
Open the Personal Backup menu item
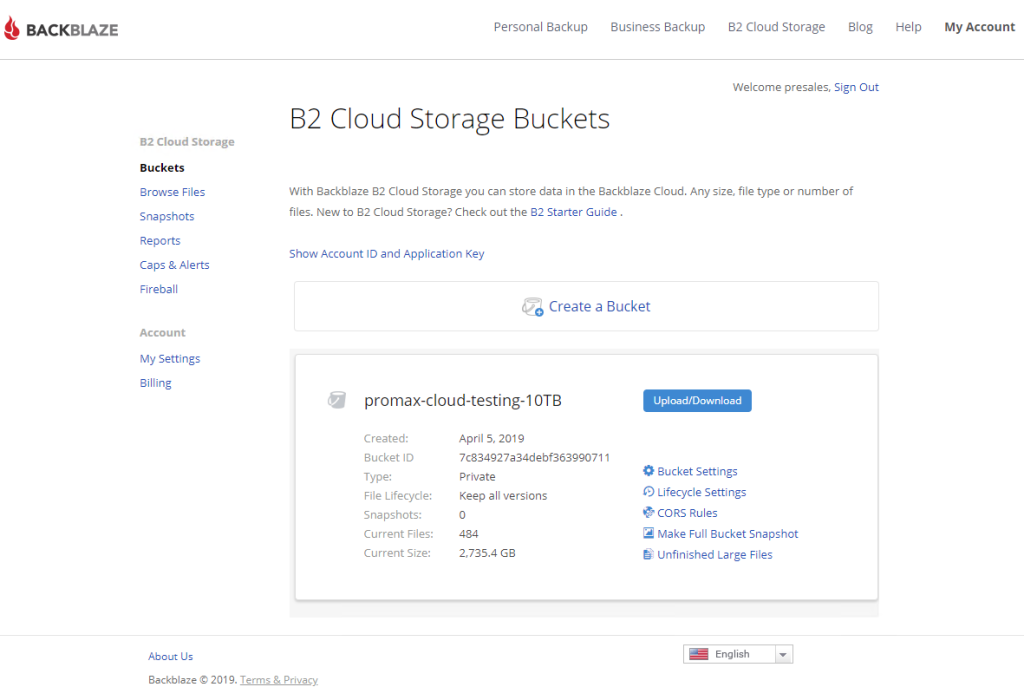tap(541, 27)
